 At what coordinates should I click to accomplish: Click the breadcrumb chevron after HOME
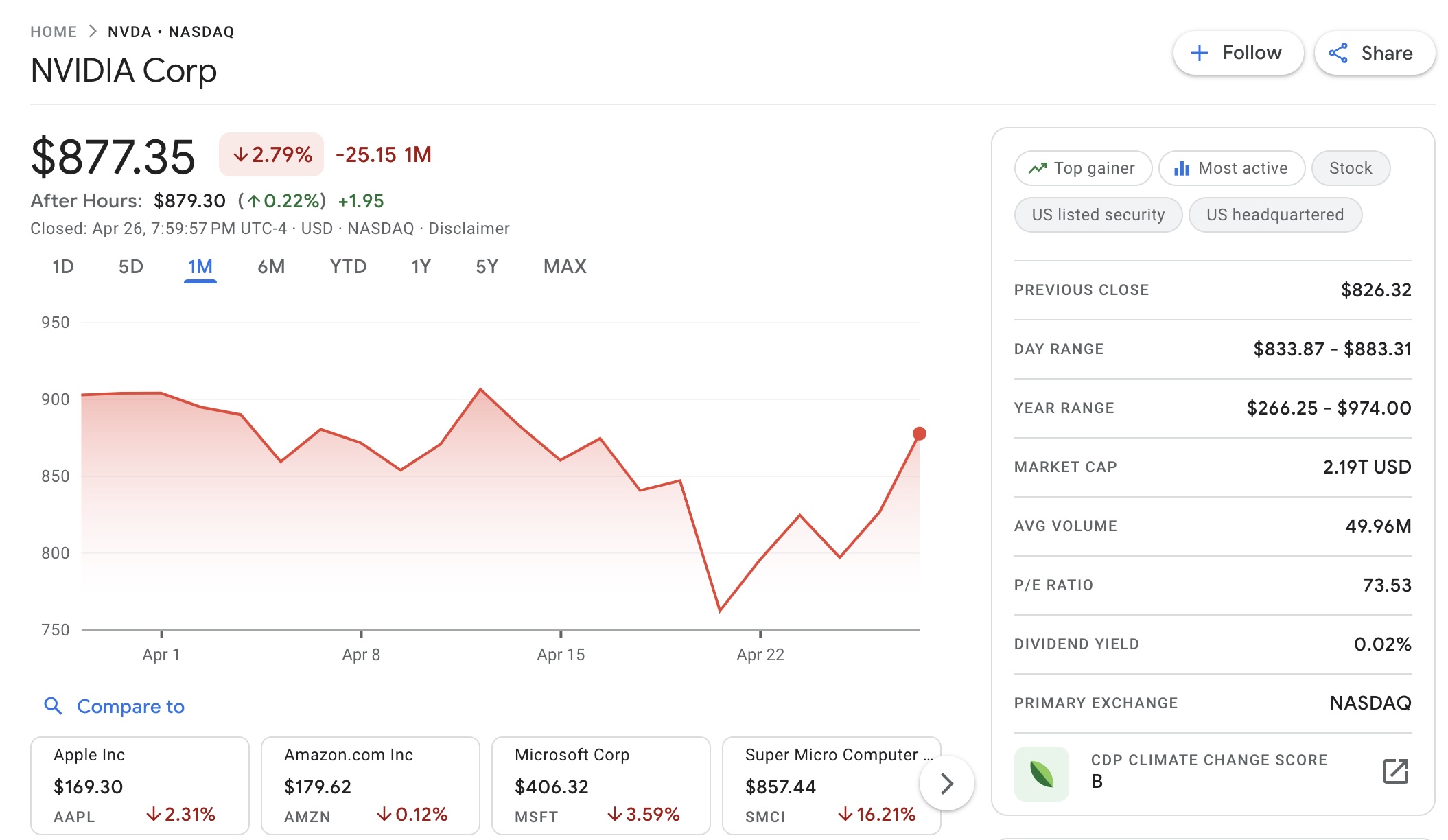click(x=93, y=32)
